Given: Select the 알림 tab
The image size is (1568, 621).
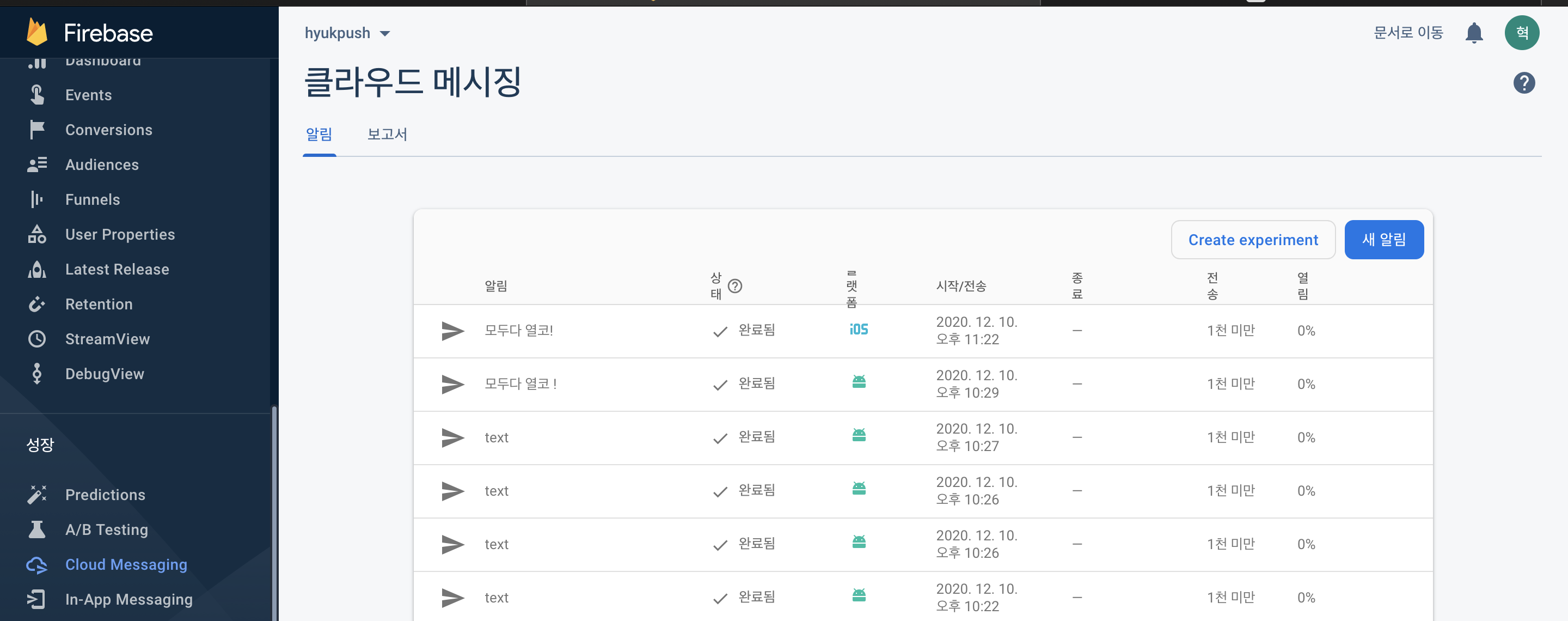Looking at the screenshot, I should click(x=319, y=134).
